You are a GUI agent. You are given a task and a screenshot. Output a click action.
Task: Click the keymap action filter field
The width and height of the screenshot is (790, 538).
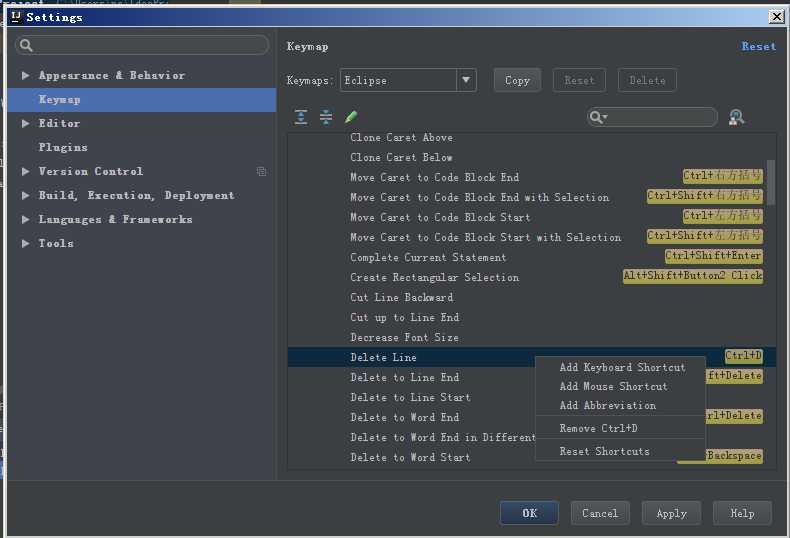(652, 117)
